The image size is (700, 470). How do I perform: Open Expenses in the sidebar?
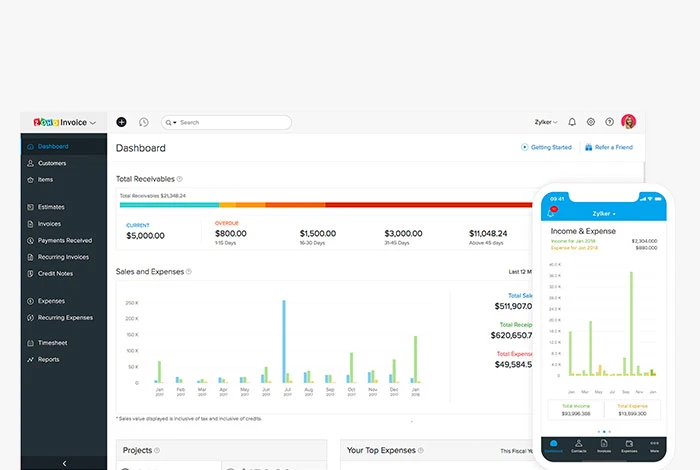click(x=64, y=301)
